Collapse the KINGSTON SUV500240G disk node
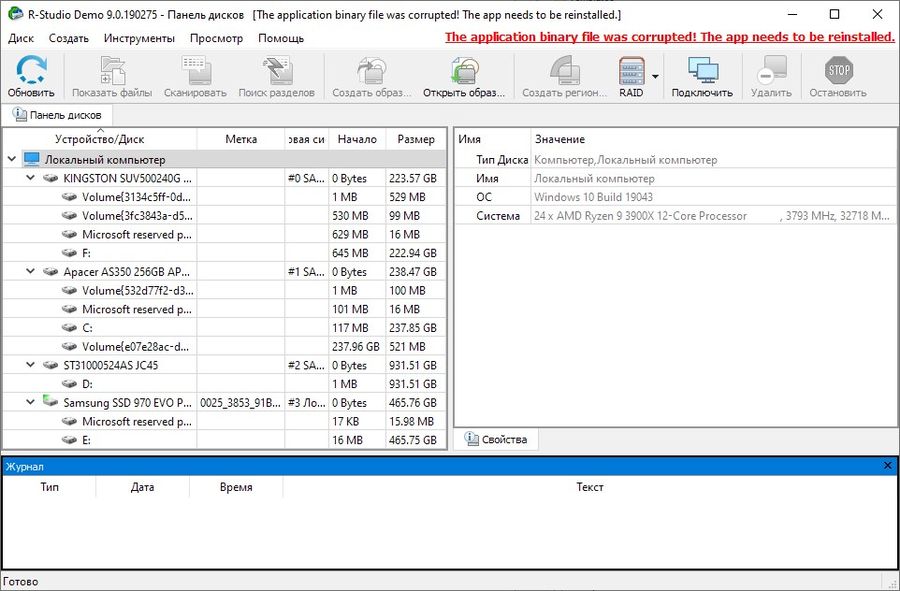Image resolution: width=900 pixels, height=591 pixels. point(31,178)
